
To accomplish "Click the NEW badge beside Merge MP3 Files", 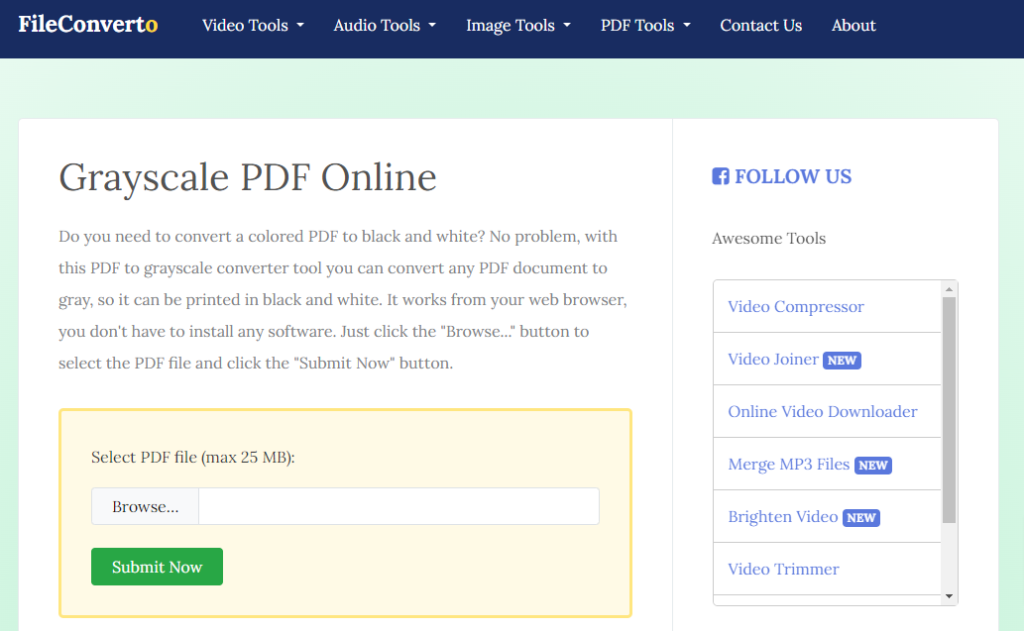I will 872,465.
